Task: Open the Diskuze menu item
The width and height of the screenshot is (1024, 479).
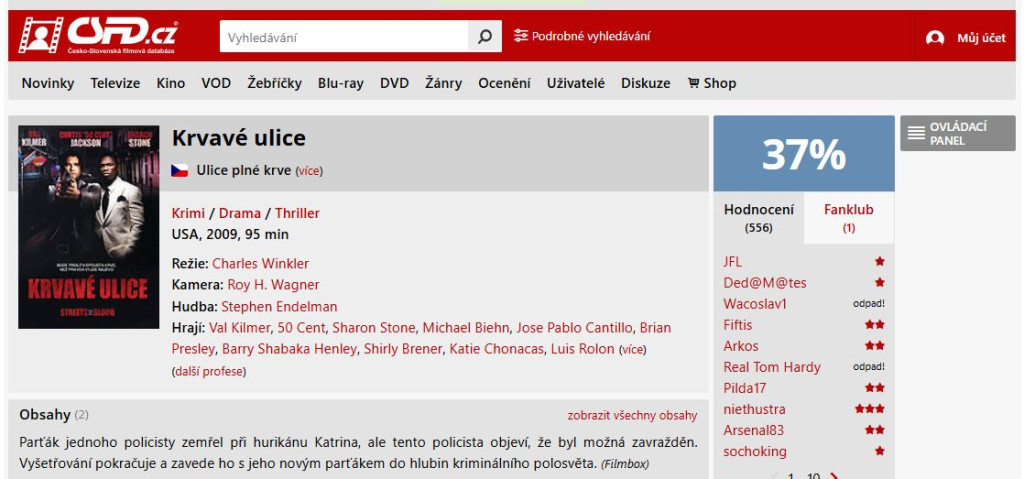Action: coord(645,83)
